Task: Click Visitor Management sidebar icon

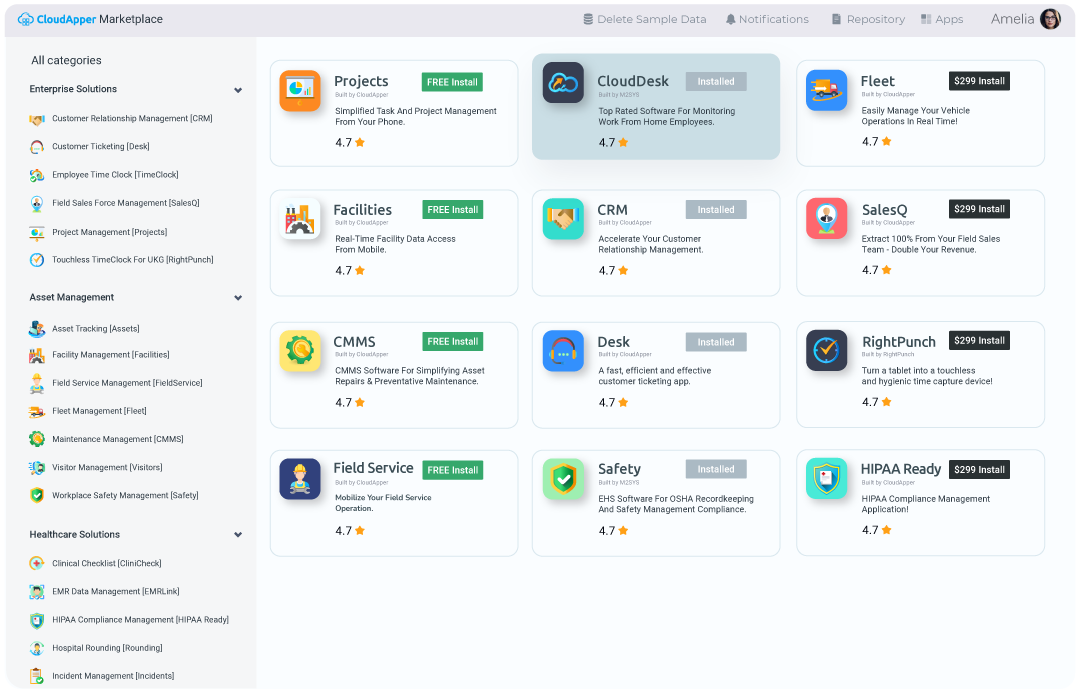Action: tap(37, 467)
